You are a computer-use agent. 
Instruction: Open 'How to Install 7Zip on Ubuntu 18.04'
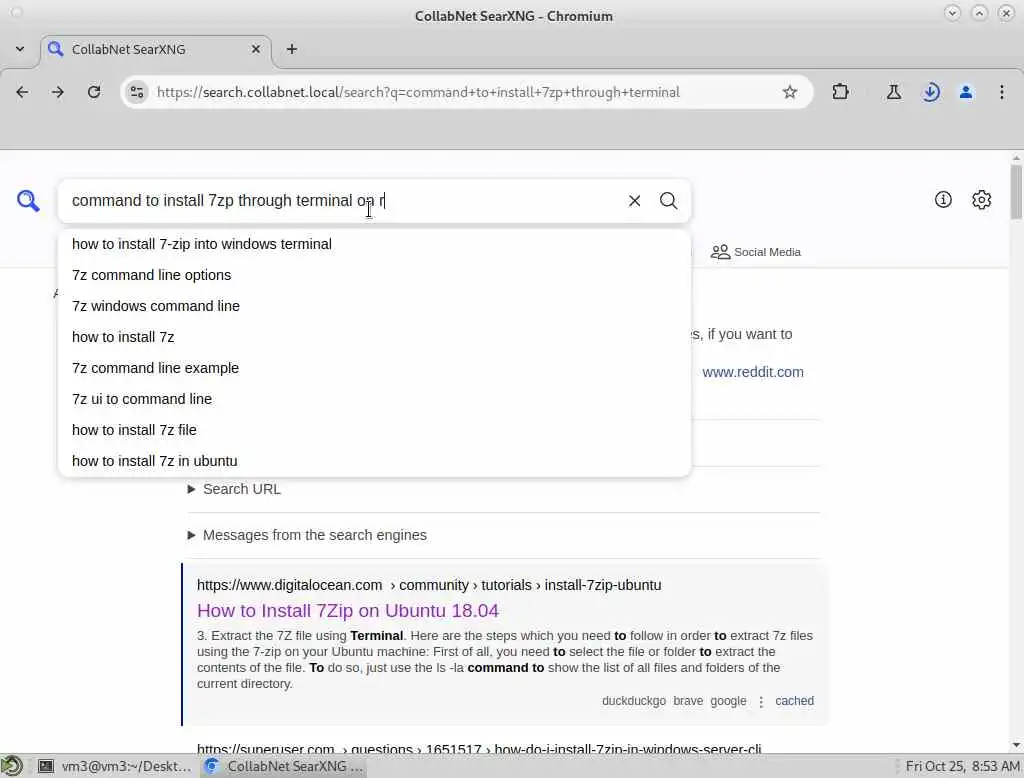347,611
